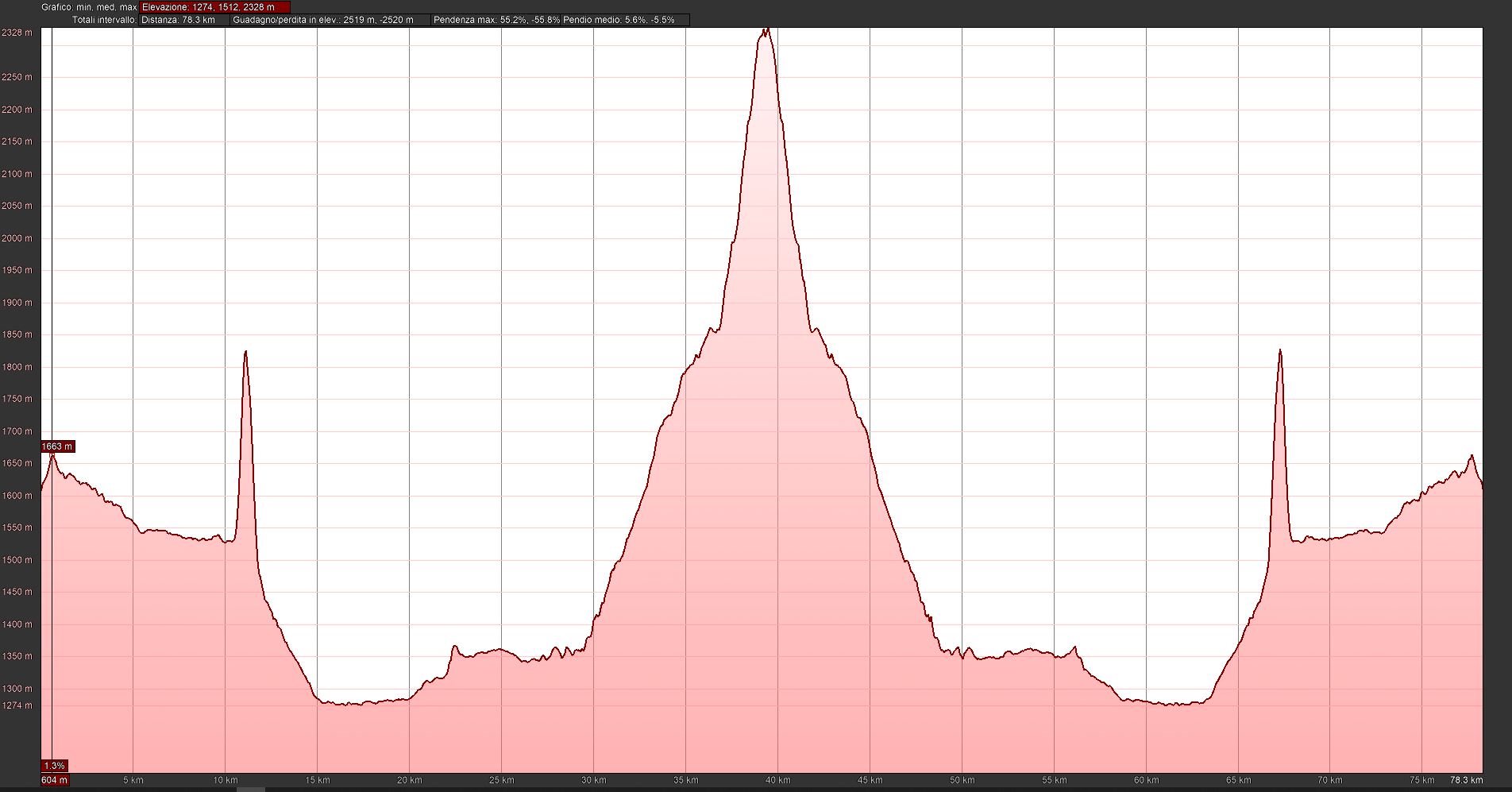The width and height of the screenshot is (1512, 792).
Task: Click the highest peak of the profile
Action: (x=766, y=30)
